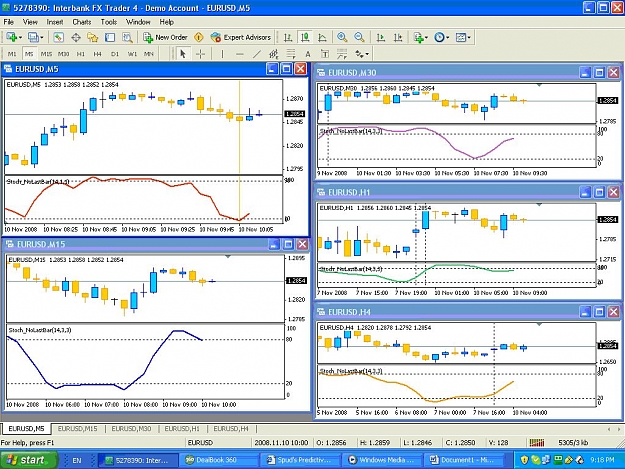
Task: Open the Window menu
Action: pyautogui.click(x=138, y=22)
